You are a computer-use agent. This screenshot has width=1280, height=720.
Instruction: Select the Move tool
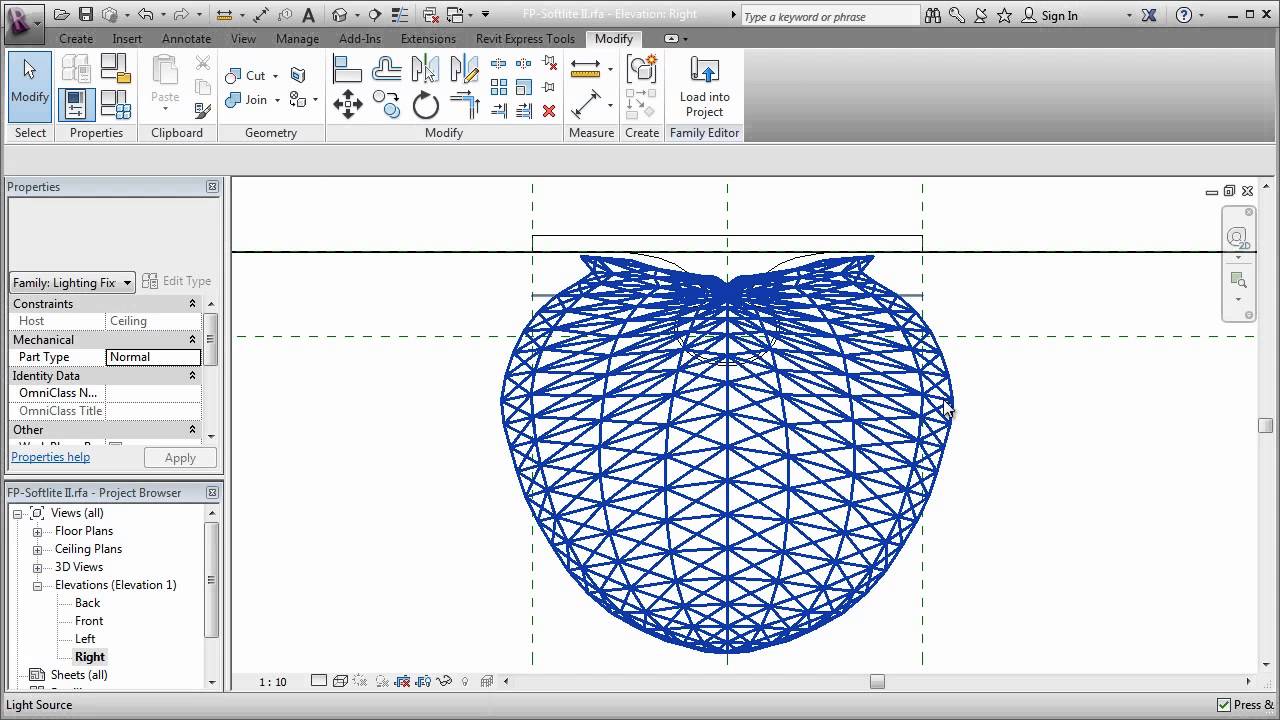click(x=347, y=104)
